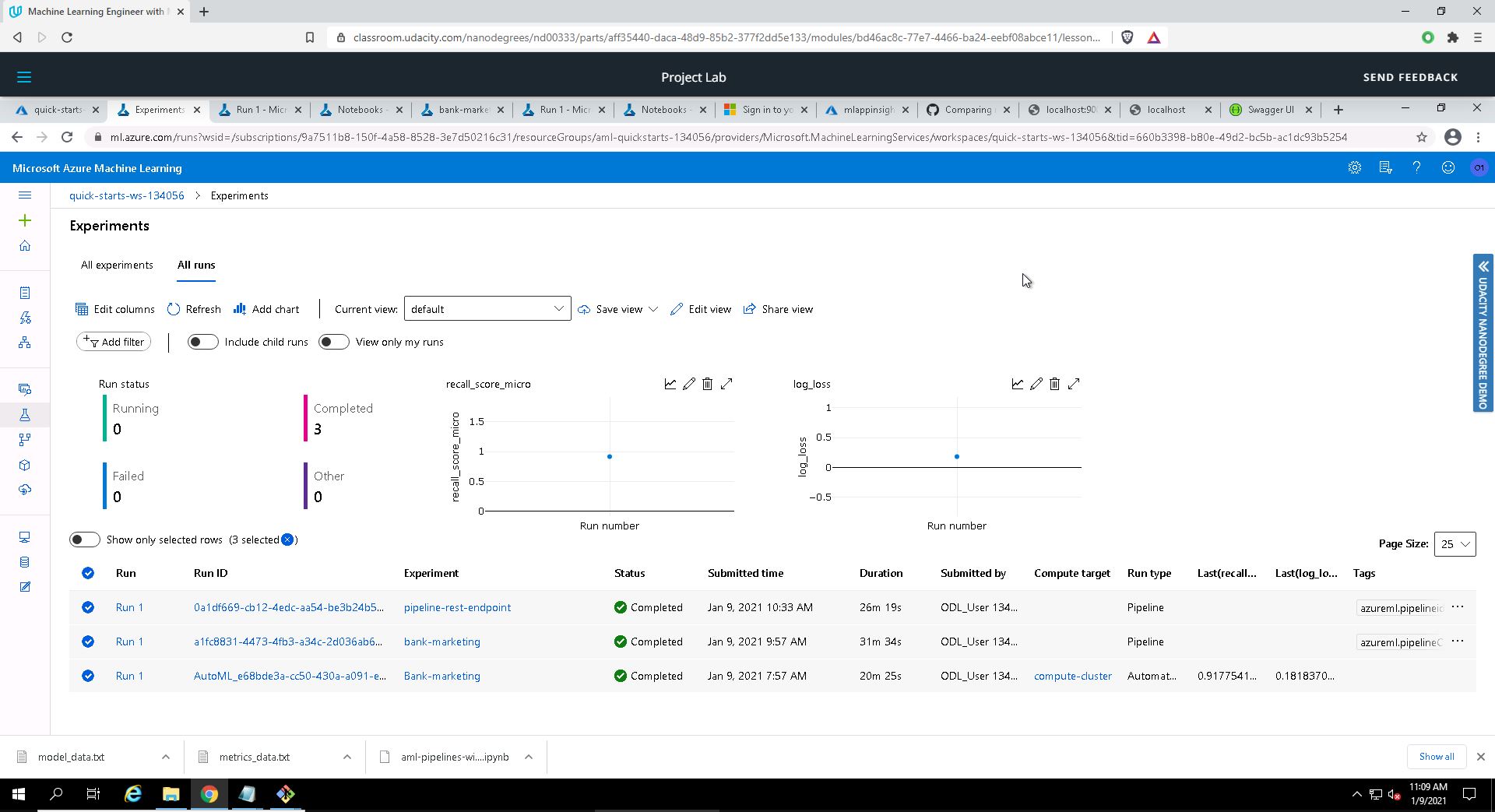Uncheck the pipeline-rest-endpoint run row checkbox

point(88,607)
